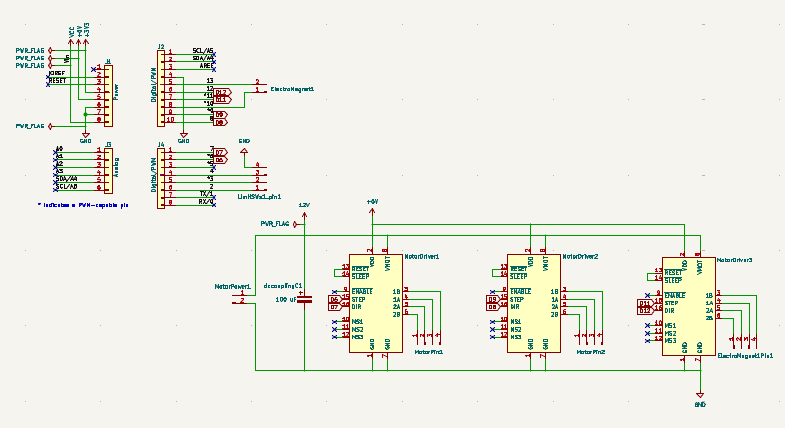Image resolution: width=785 pixels, height=428 pixels.
Task: Click the PWR_FLAG symbol on the 12V rail
Action: point(274,224)
